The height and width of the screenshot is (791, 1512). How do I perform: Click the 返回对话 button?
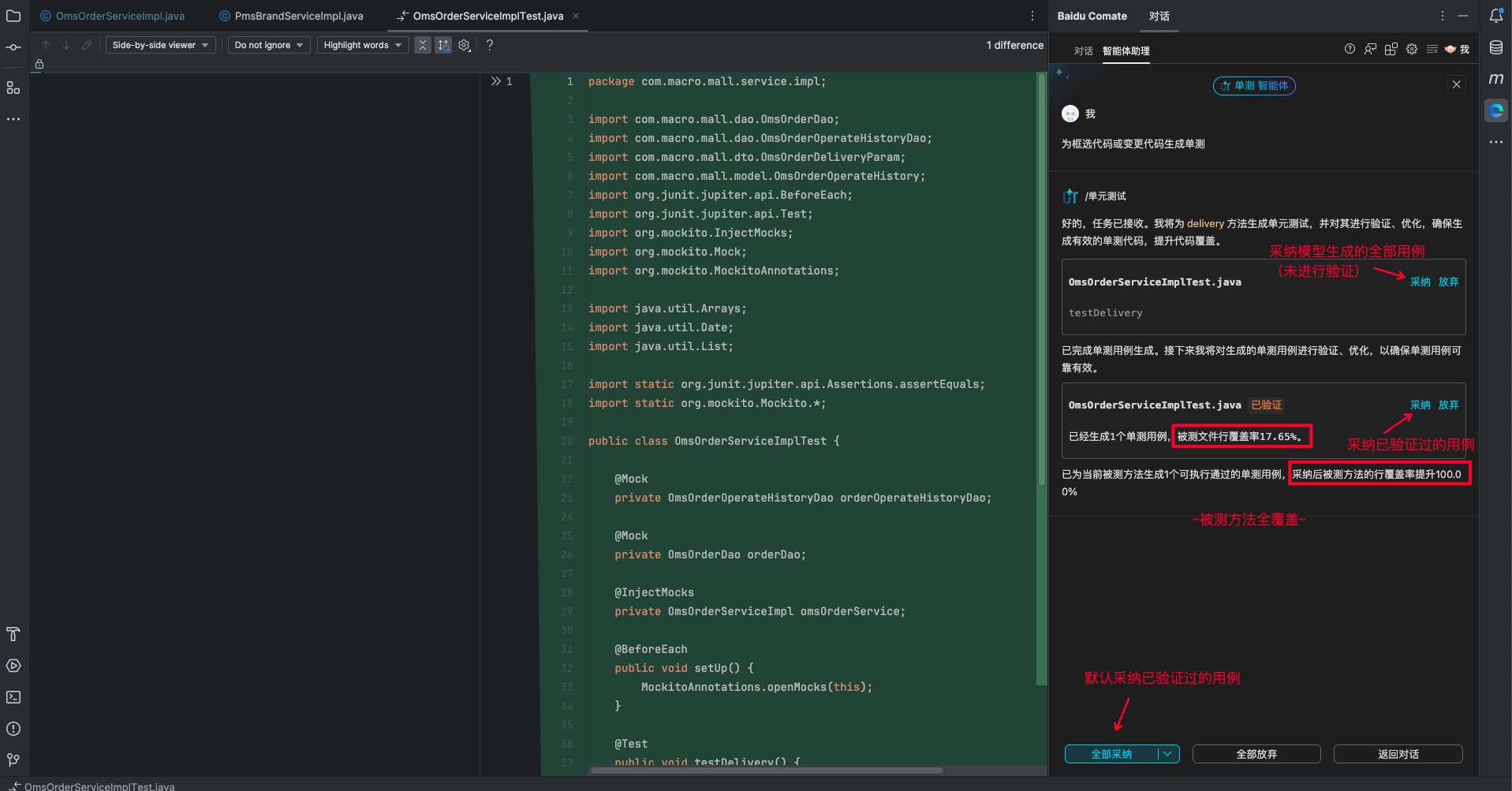tap(1398, 754)
